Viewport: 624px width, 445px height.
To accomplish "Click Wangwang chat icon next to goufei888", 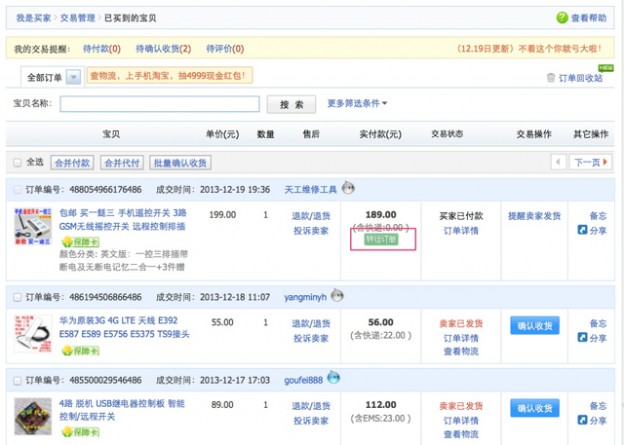I will (x=333, y=377).
